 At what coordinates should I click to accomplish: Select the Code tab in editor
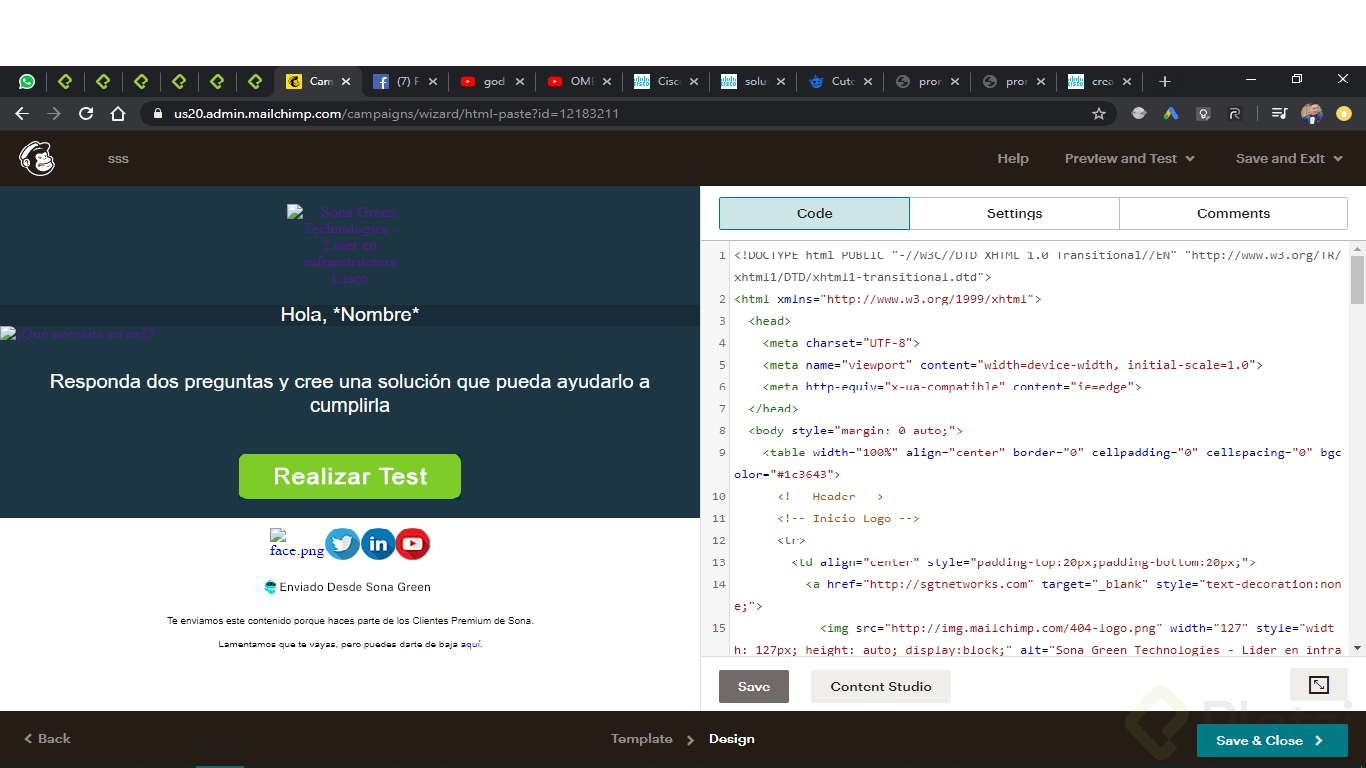(814, 213)
